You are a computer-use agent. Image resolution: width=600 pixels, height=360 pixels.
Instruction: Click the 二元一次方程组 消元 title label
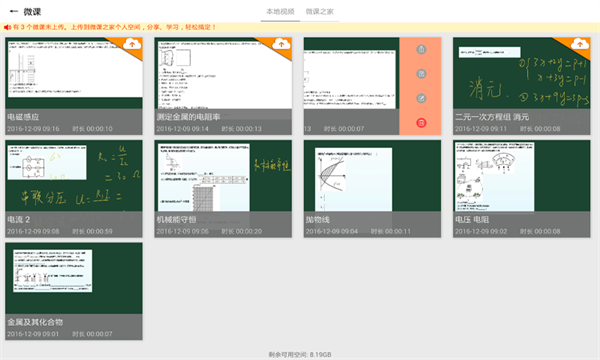492,117
